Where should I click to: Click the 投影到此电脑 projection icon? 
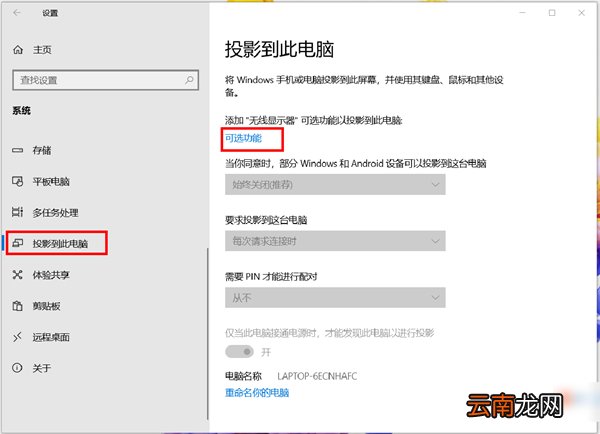(18, 243)
